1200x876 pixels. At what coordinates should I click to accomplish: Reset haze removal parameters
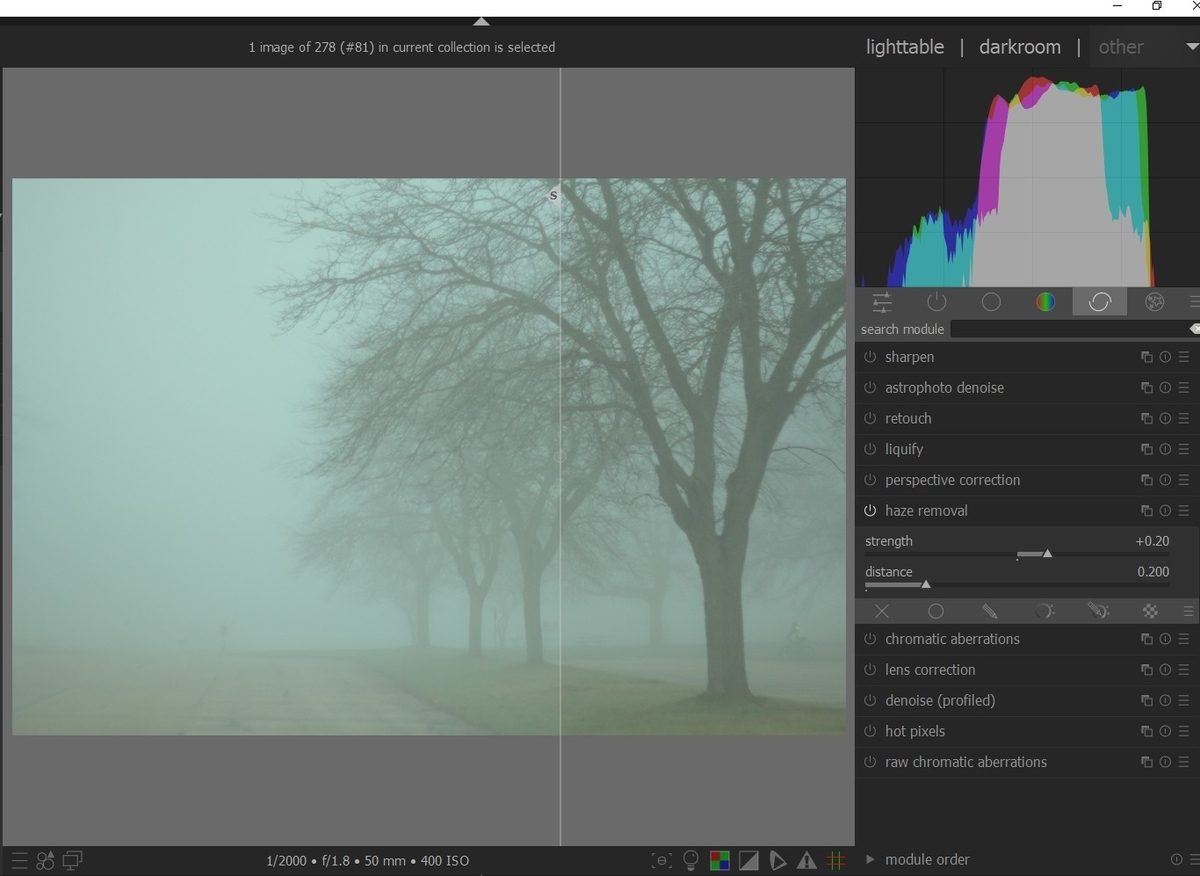[x=1165, y=511]
